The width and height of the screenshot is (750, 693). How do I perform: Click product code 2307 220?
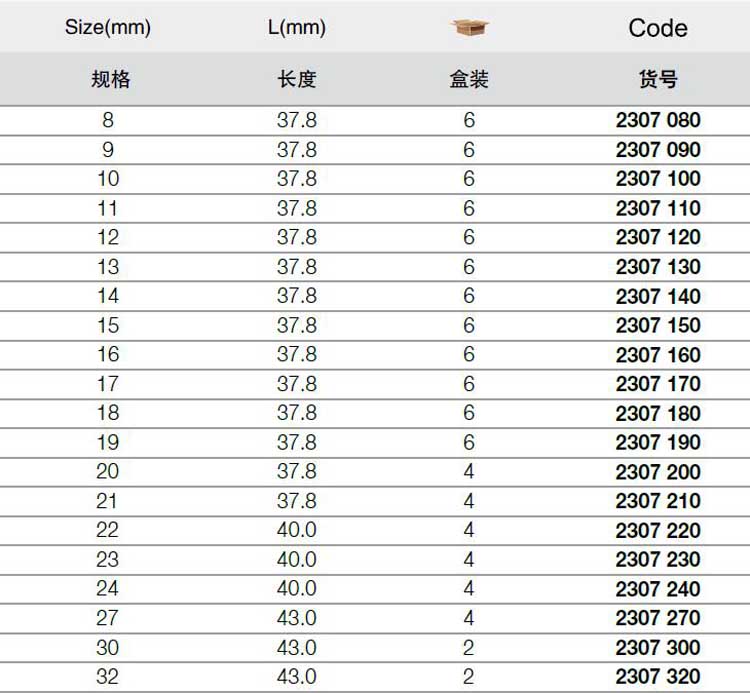pyautogui.click(x=658, y=531)
